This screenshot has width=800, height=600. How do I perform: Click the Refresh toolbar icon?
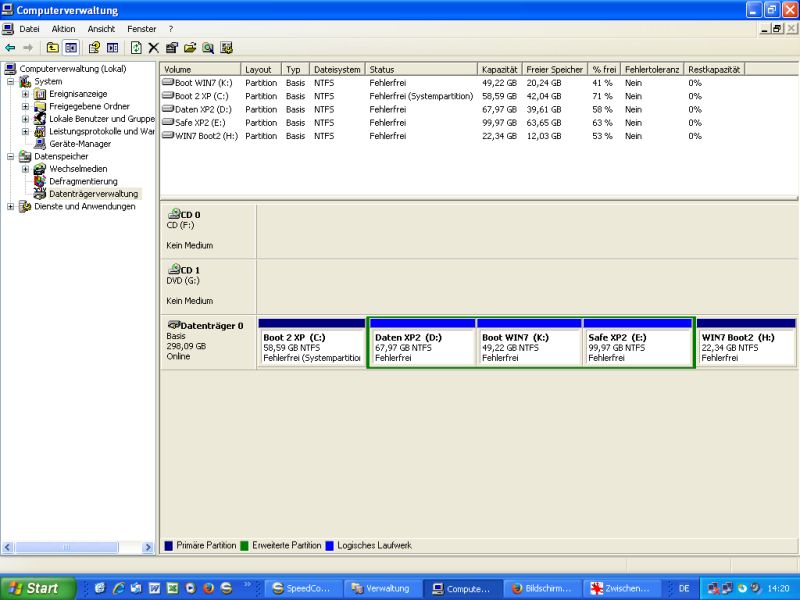[x=136, y=48]
